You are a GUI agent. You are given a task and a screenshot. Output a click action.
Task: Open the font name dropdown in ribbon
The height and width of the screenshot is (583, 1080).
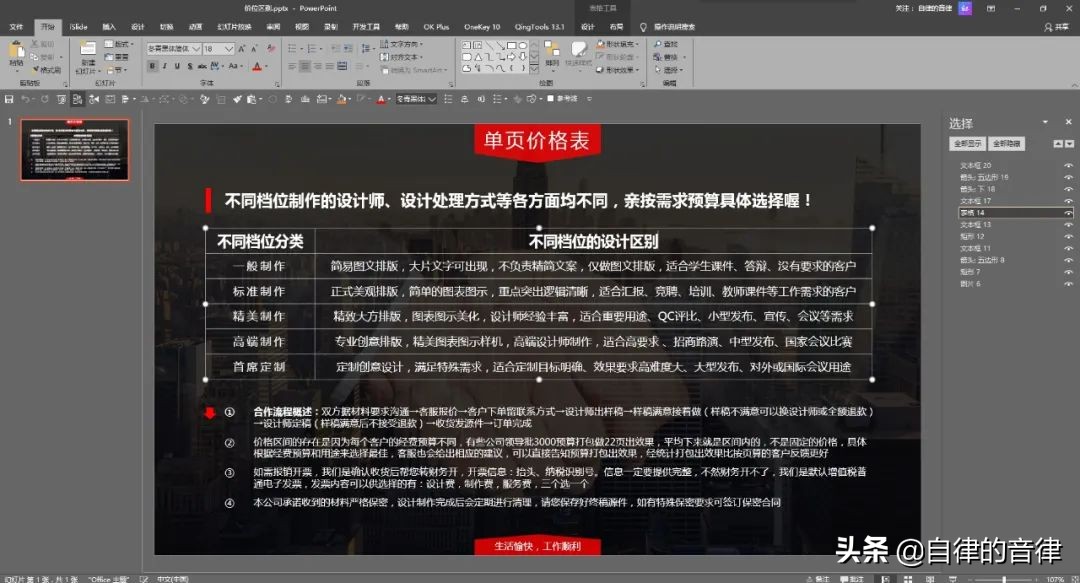click(x=196, y=49)
